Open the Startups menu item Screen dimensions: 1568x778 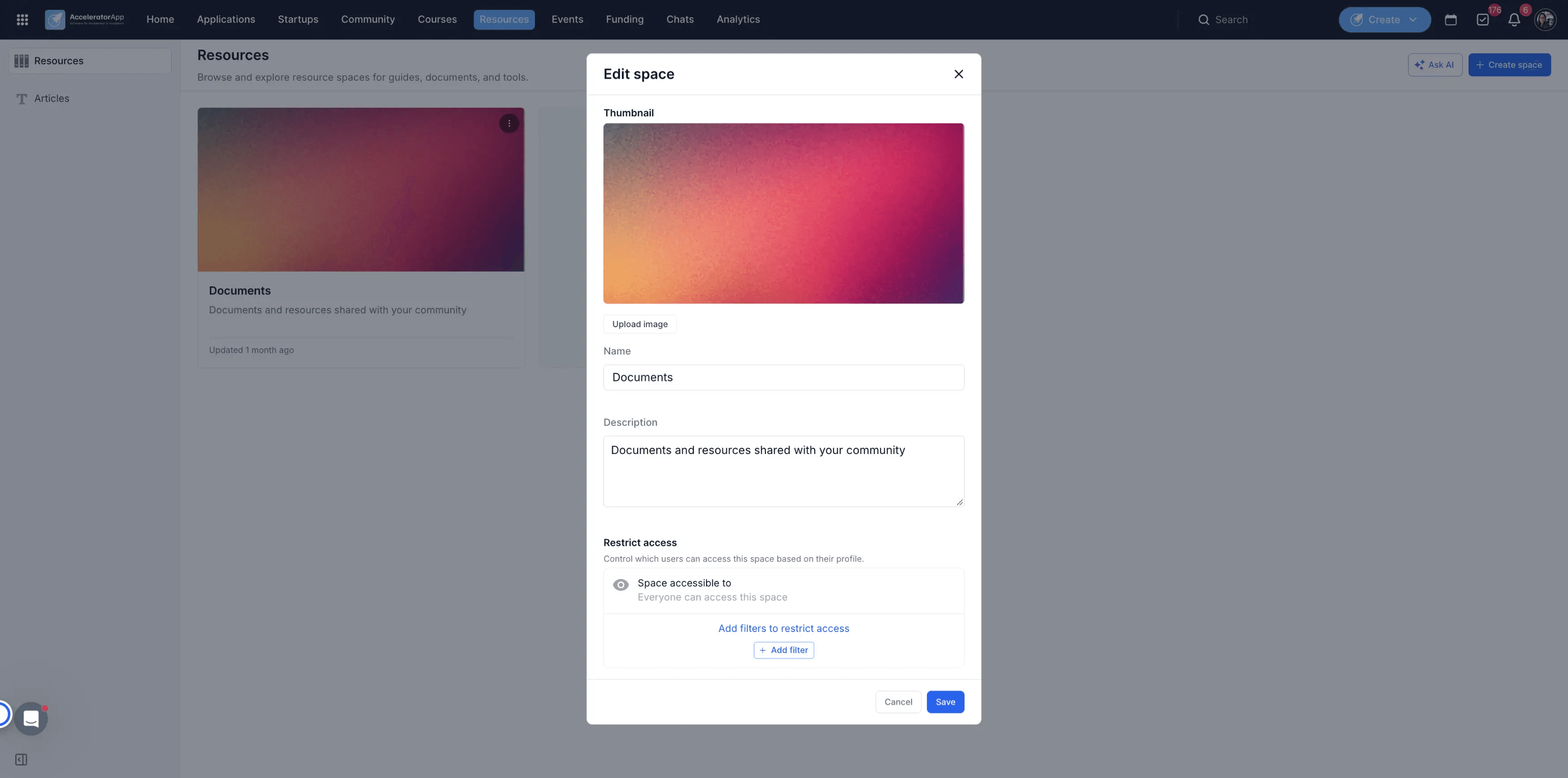tap(297, 19)
